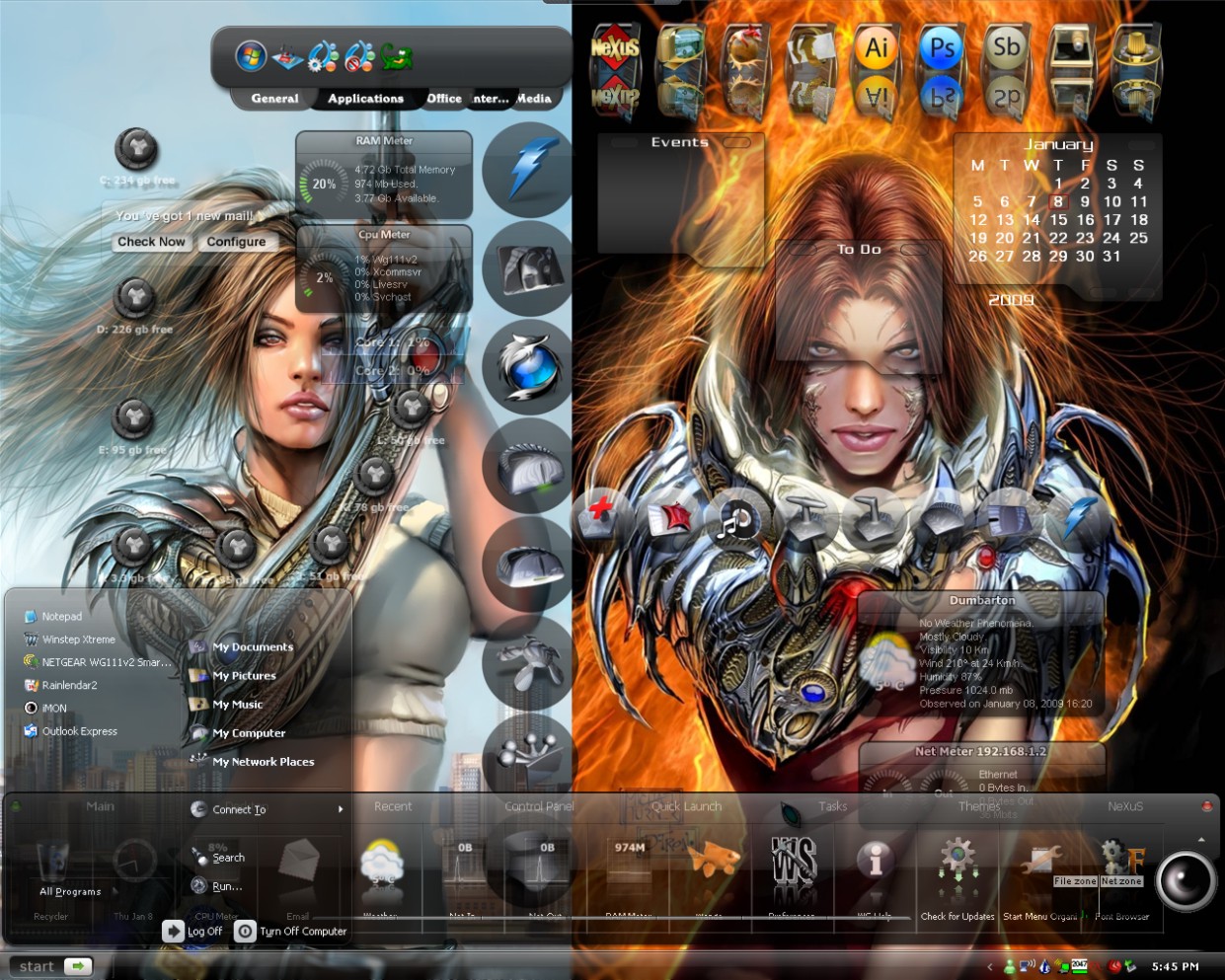The image size is (1225, 980).
Task: Click the Cpu Meter 2% gauge
Action: (324, 277)
